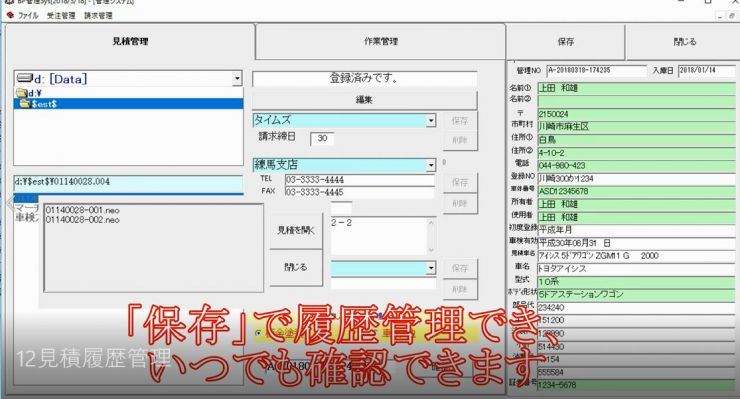Switch to the 見積管理 tab
This screenshot has width=740, height=399.
pyautogui.click(x=130, y=42)
